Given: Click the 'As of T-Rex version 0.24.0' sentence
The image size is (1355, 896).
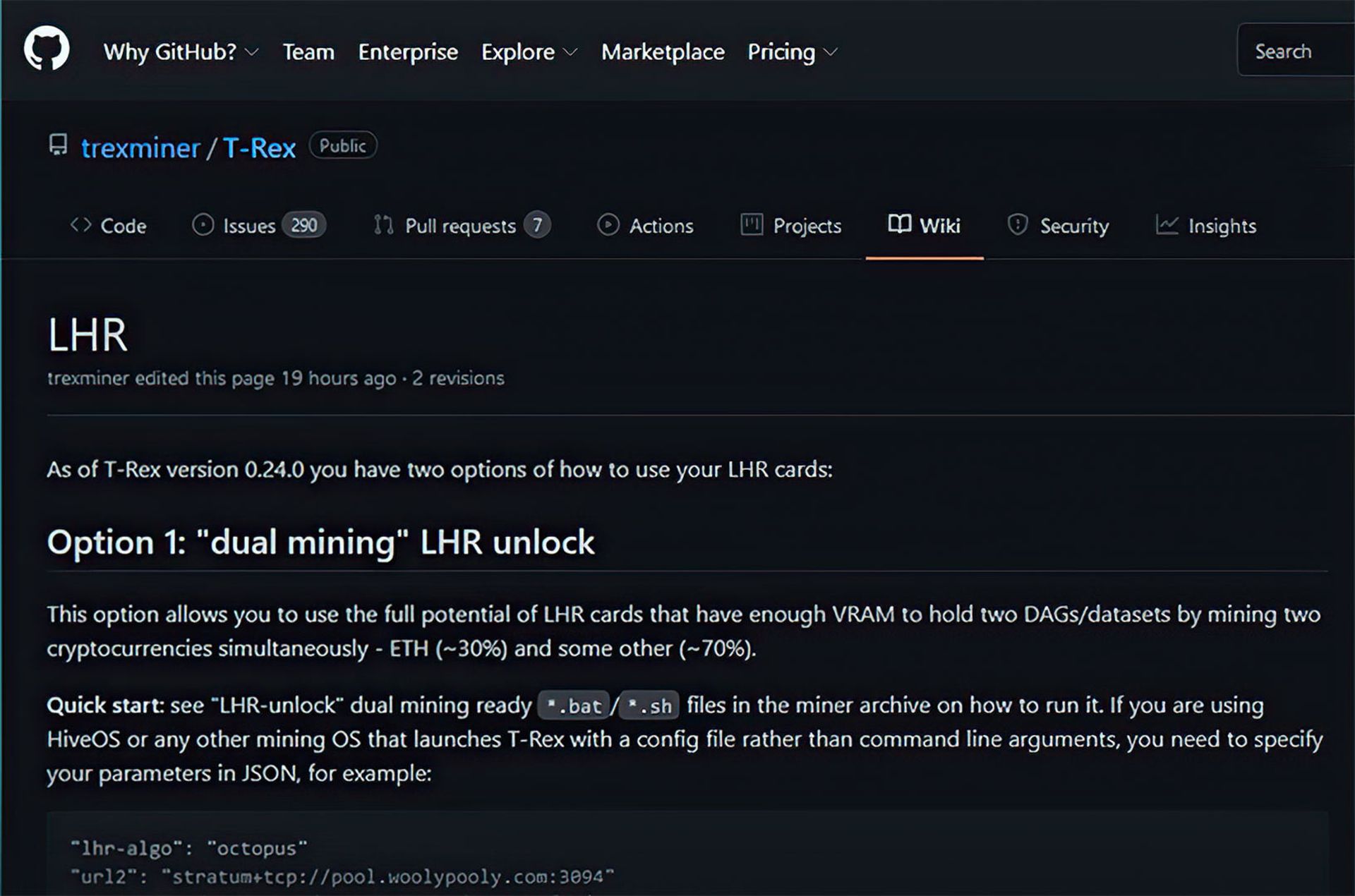Looking at the screenshot, I should pos(440,470).
